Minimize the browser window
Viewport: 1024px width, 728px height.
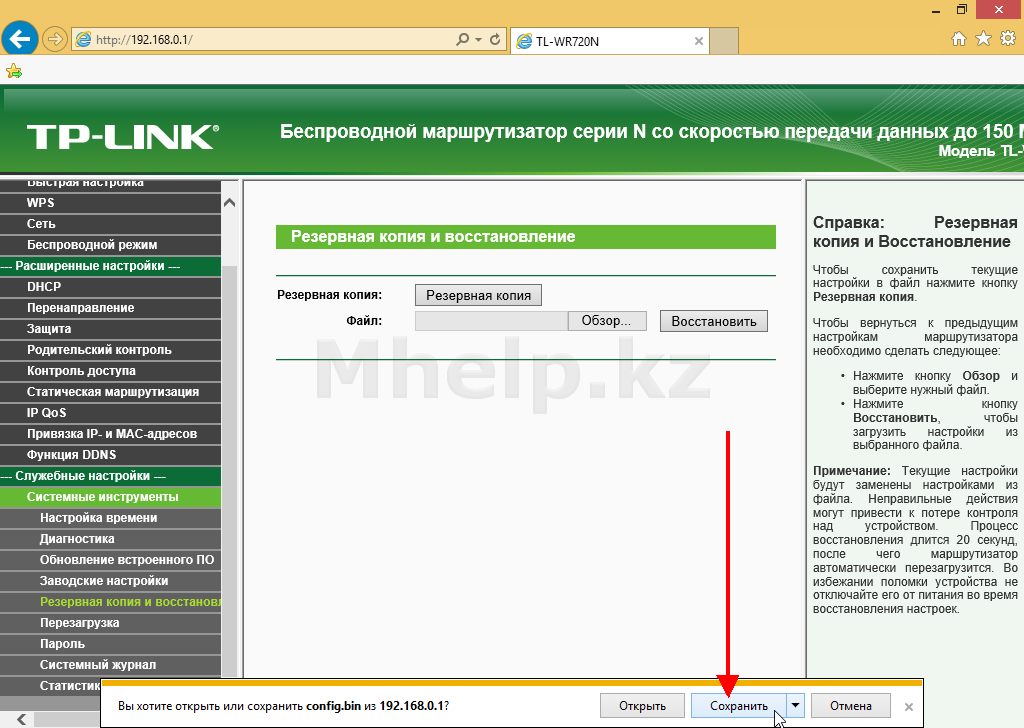click(x=936, y=10)
